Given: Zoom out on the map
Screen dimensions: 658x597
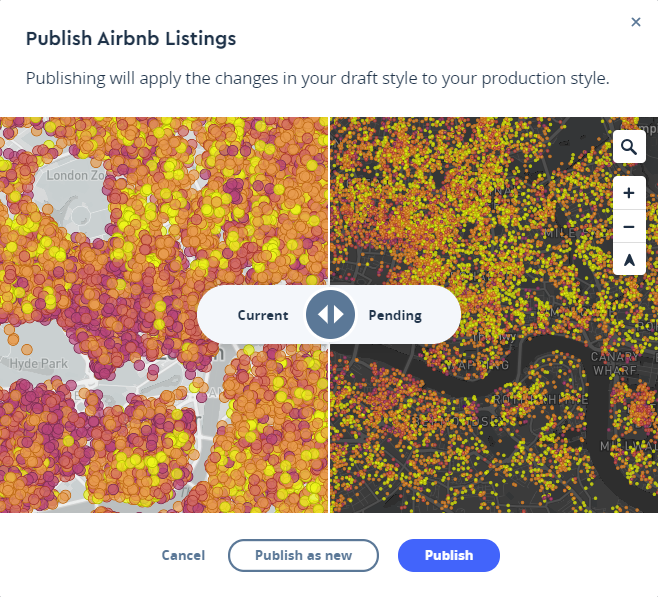Looking at the screenshot, I should coord(629,227).
